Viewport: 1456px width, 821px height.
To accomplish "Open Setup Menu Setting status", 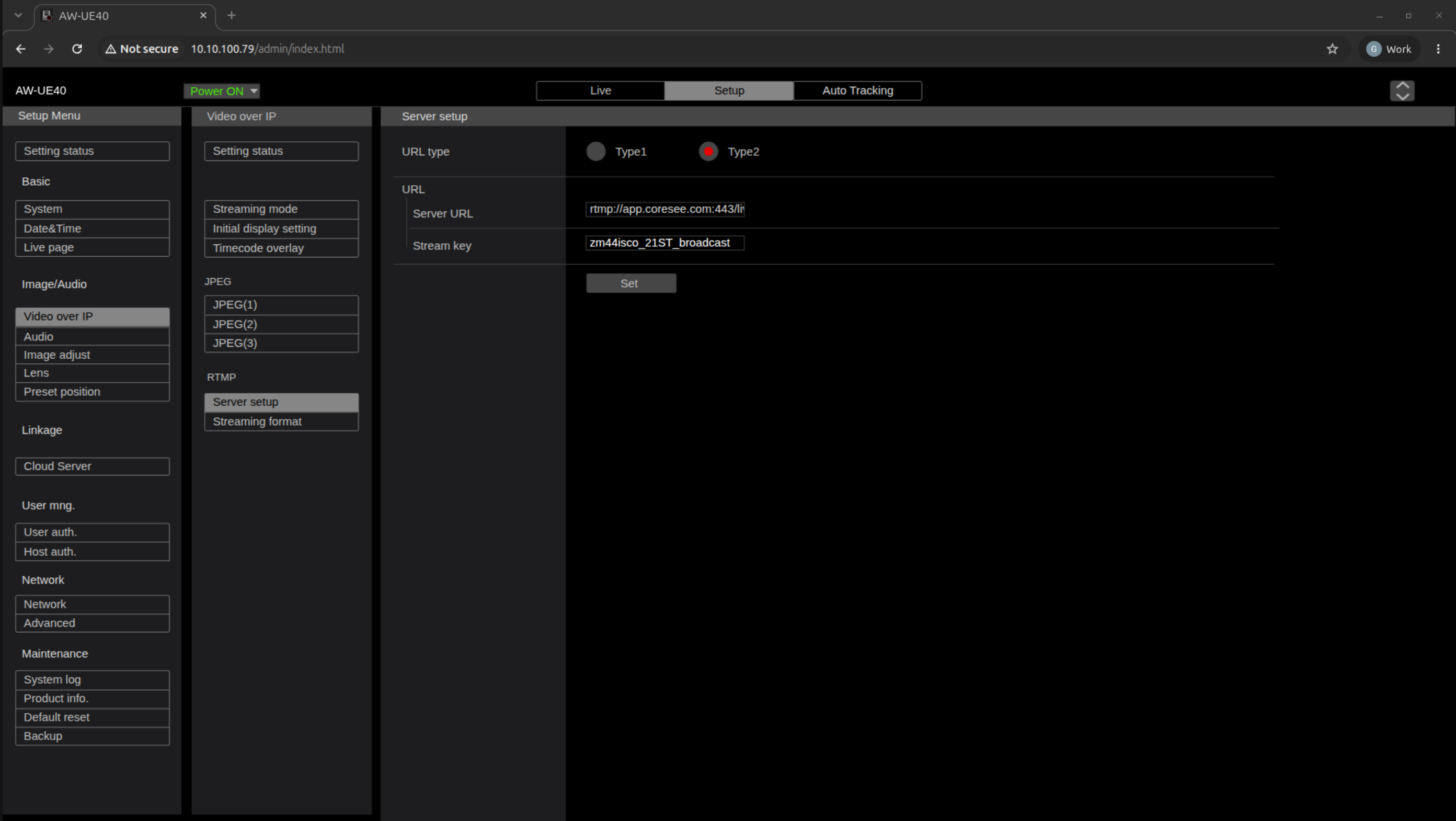I will tap(92, 151).
